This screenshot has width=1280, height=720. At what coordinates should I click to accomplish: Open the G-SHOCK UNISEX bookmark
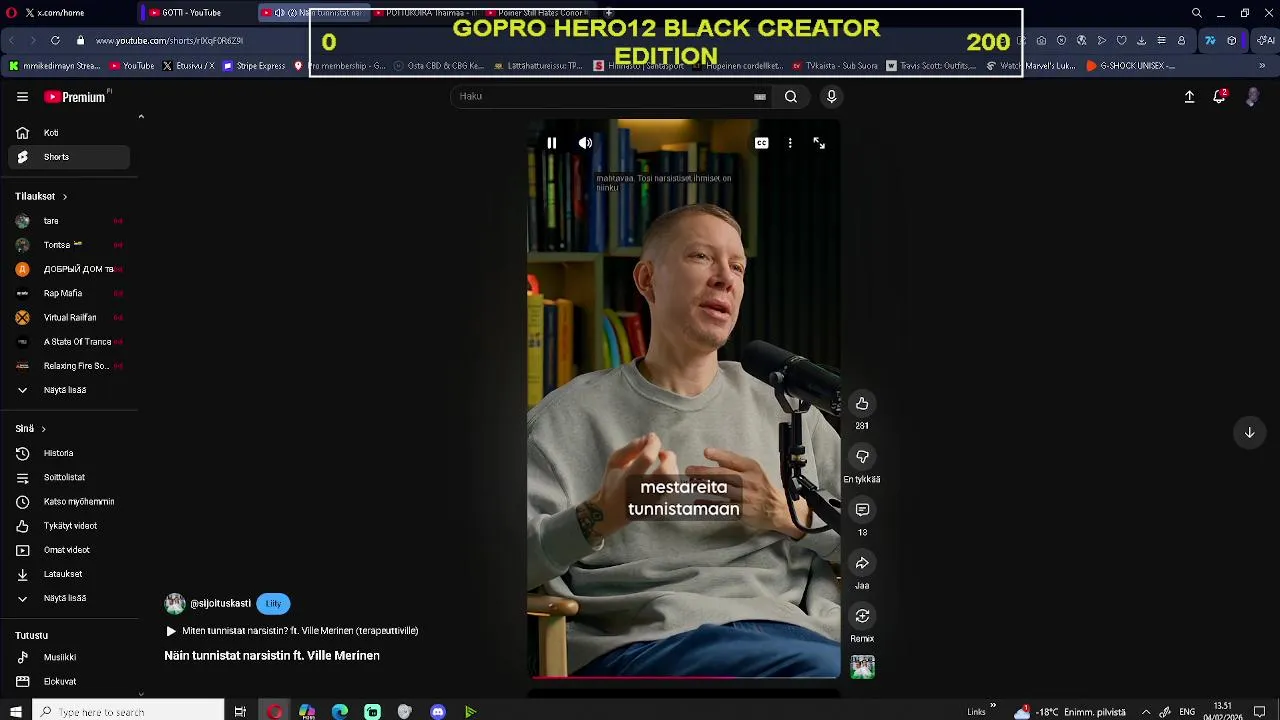[1129, 66]
